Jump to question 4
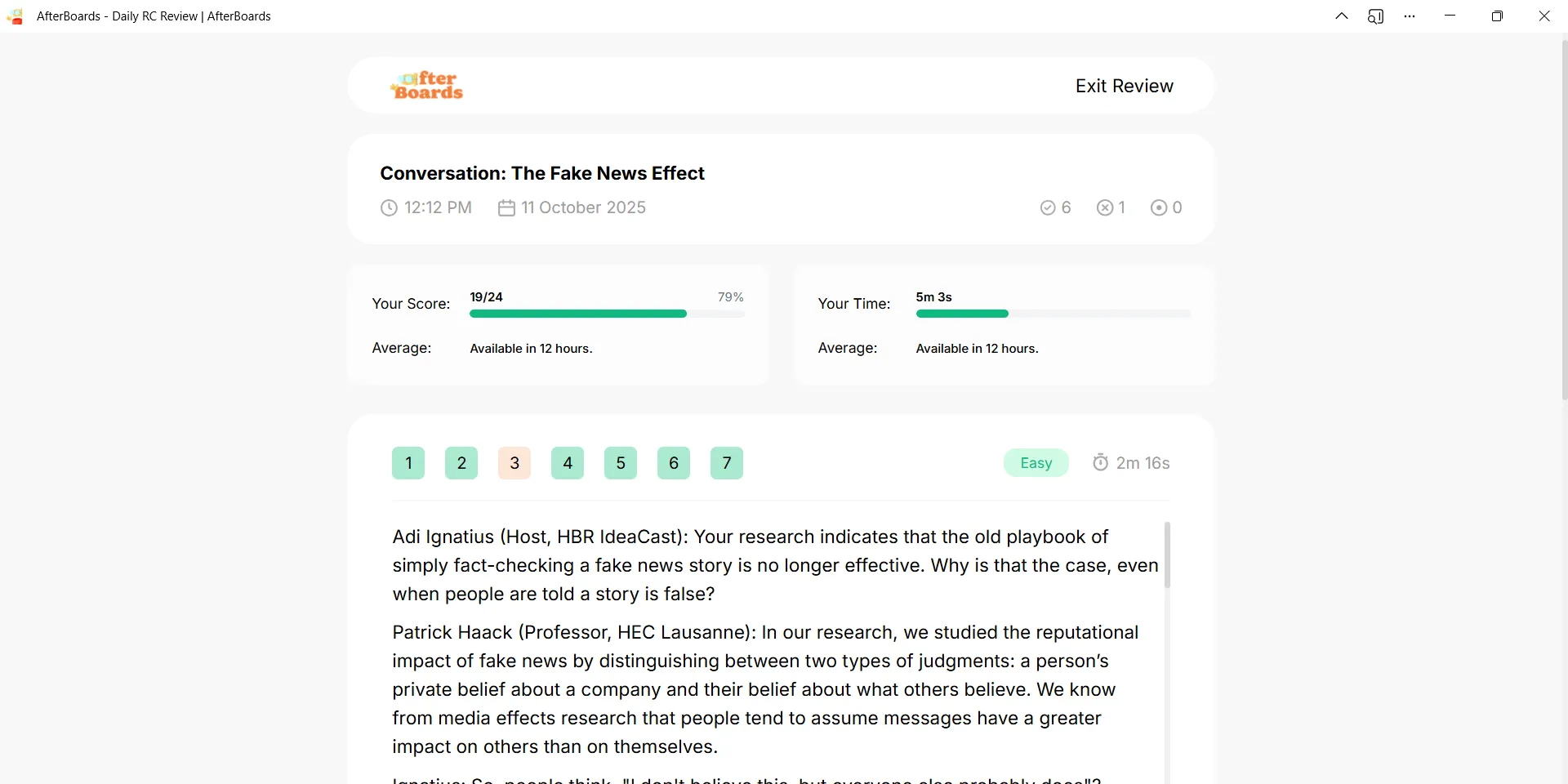The height and width of the screenshot is (784, 1568). click(568, 463)
